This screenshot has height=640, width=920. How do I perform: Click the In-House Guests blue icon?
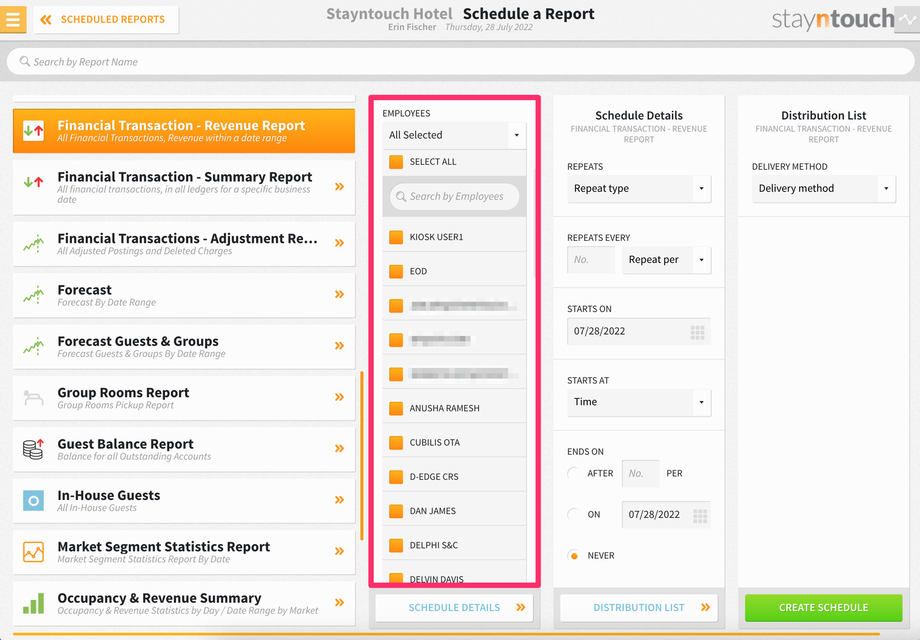coord(33,500)
